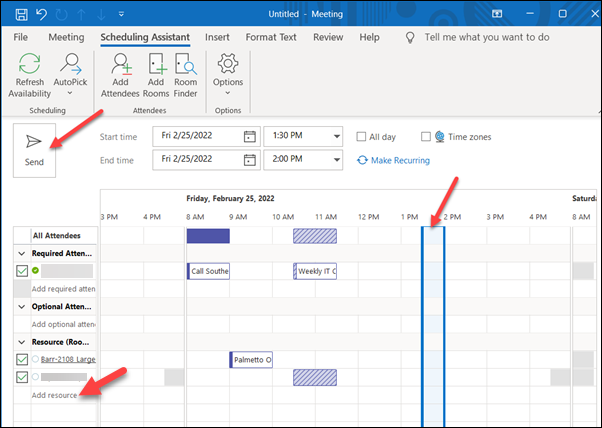This screenshot has height=428, width=602.
Task: Click the Previous Item up arrow
Action: [x=81, y=14]
